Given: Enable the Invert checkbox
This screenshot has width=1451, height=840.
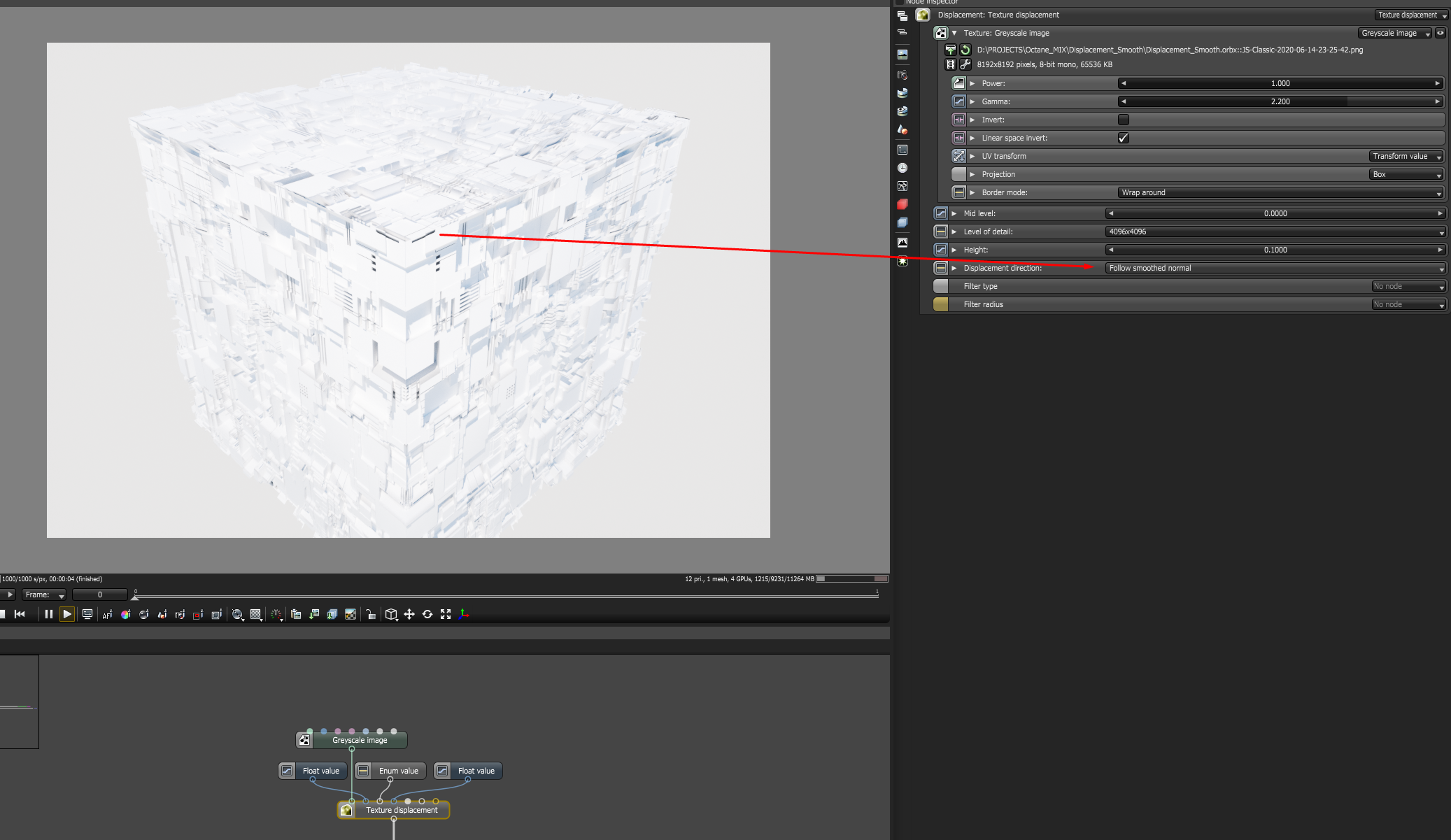Looking at the screenshot, I should 1123,120.
